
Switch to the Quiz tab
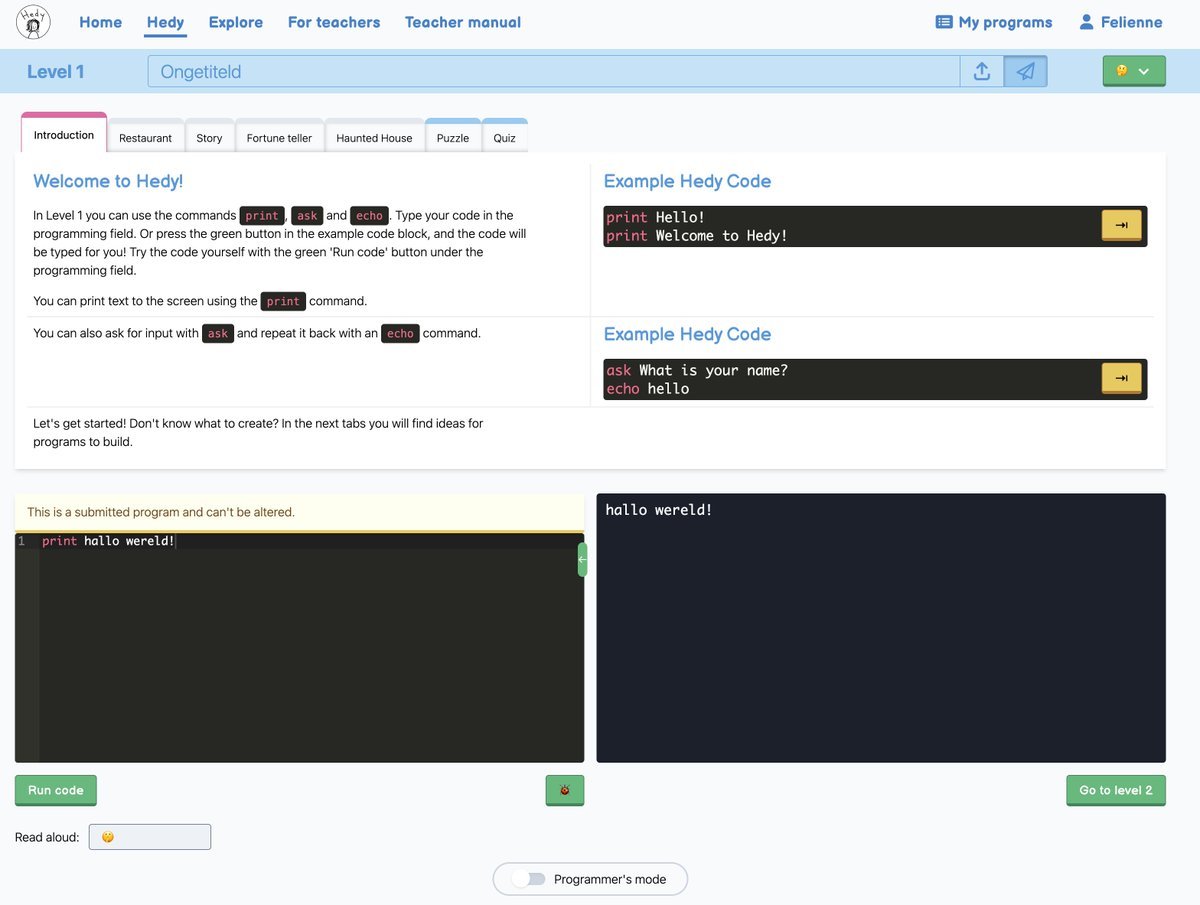pyautogui.click(x=505, y=138)
